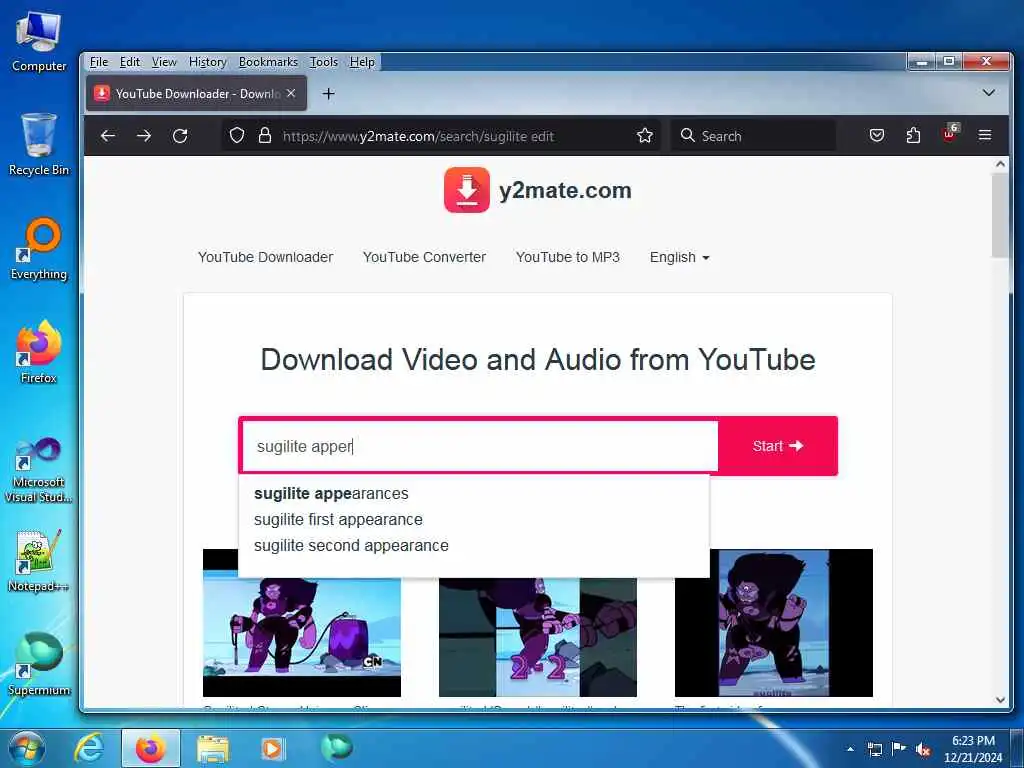Click the scrollbar down arrow
This screenshot has height=768, width=1024.
[x=1000, y=699]
